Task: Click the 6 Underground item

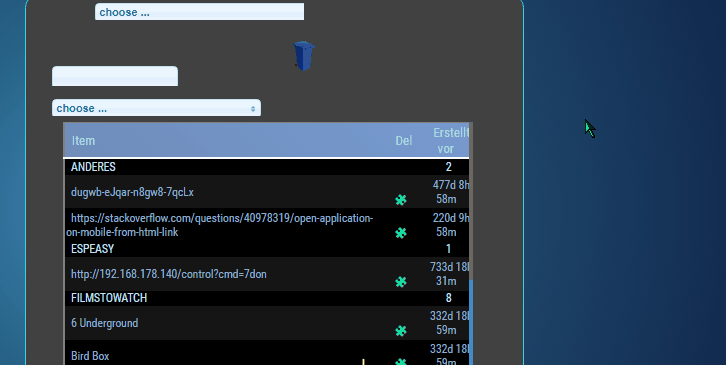Action: click(105, 323)
